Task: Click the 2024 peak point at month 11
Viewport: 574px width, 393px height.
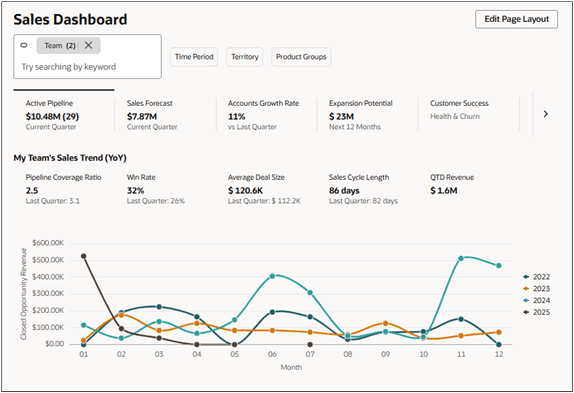Action: 461,258
